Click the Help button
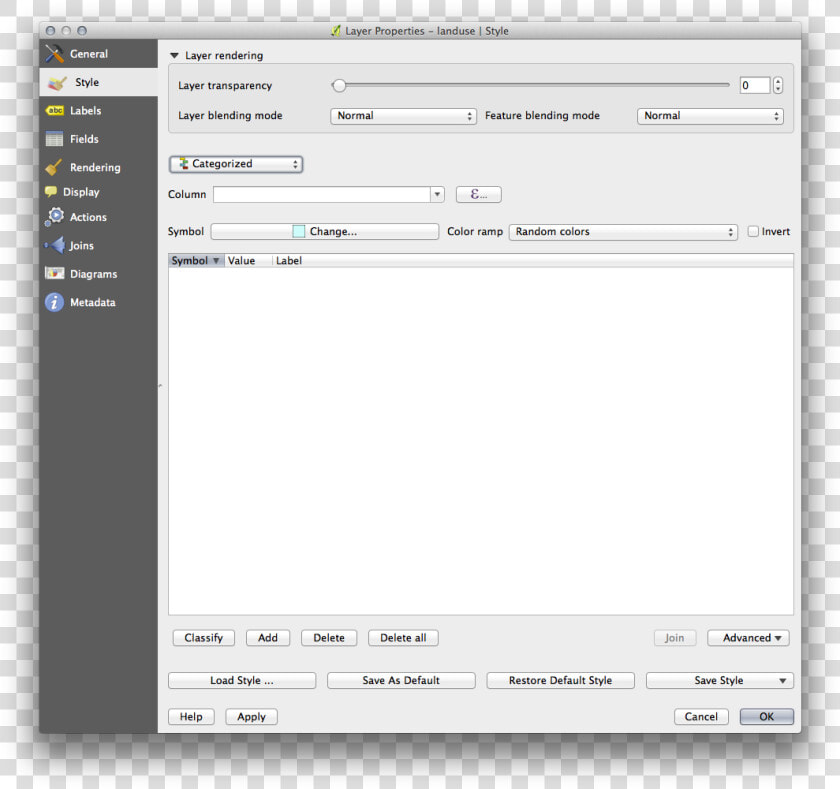The width and height of the screenshot is (840, 789). (x=191, y=717)
